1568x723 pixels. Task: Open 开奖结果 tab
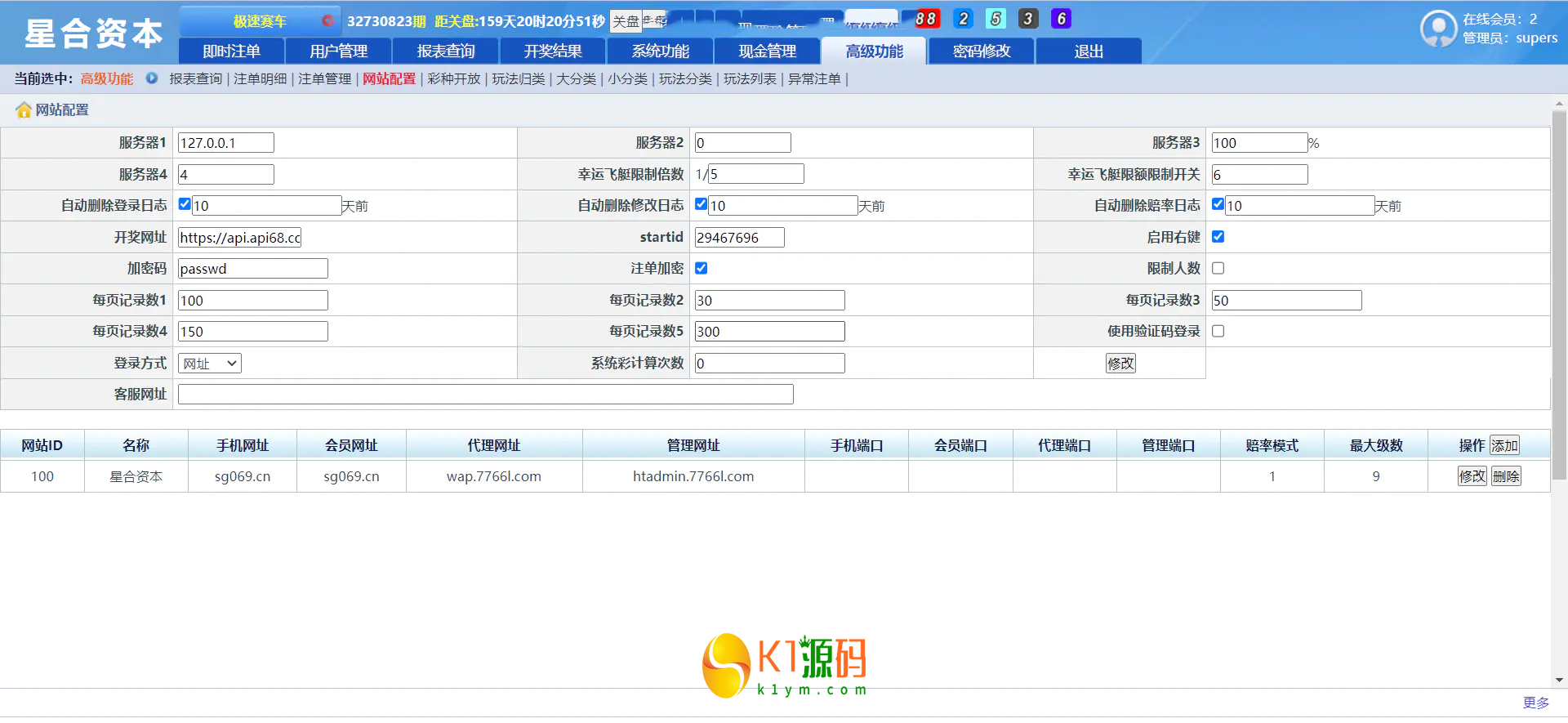point(553,51)
